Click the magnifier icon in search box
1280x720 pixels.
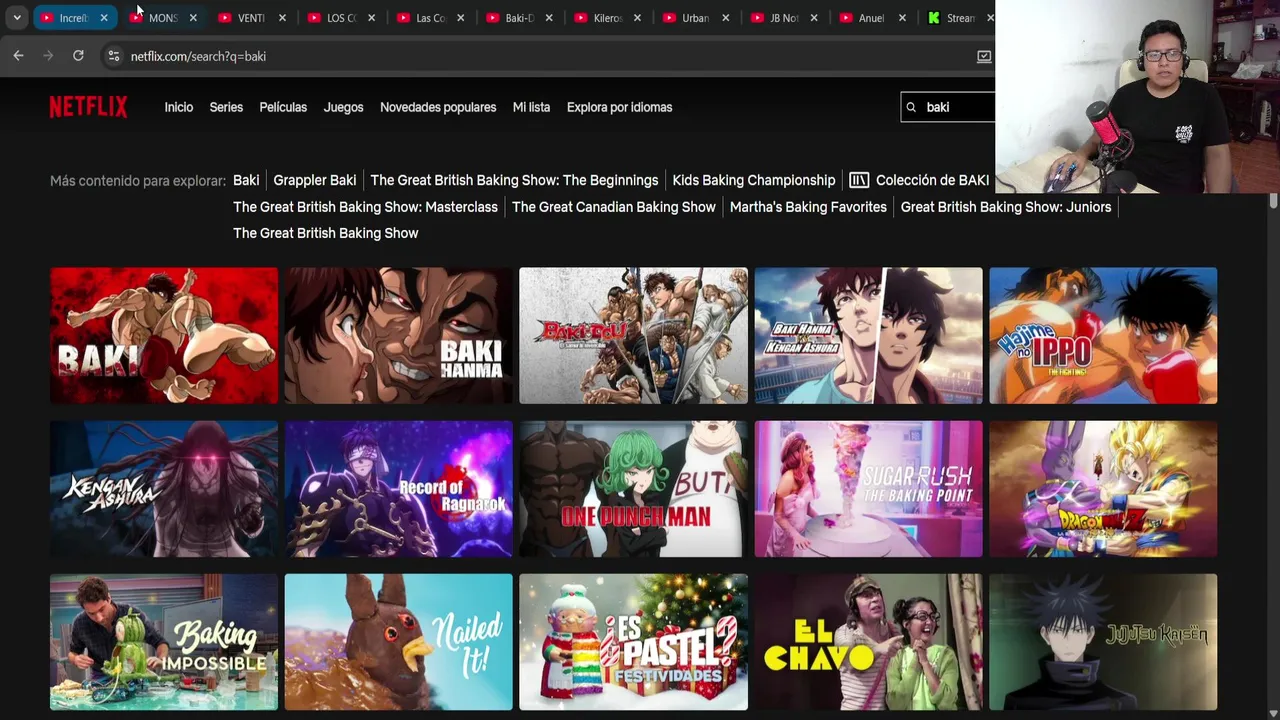pyautogui.click(x=911, y=107)
